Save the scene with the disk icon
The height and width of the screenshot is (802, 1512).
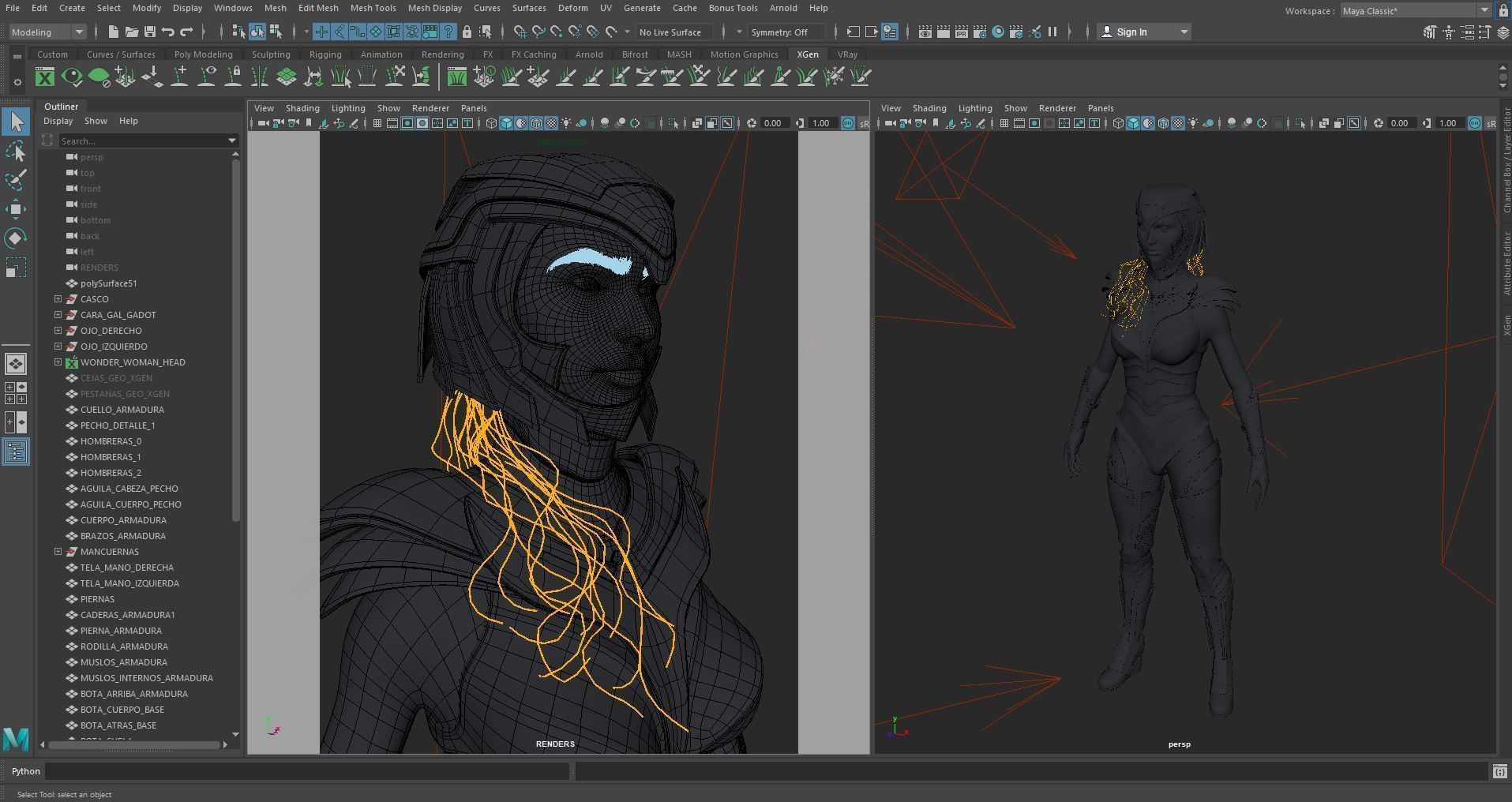pyautogui.click(x=149, y=32)
